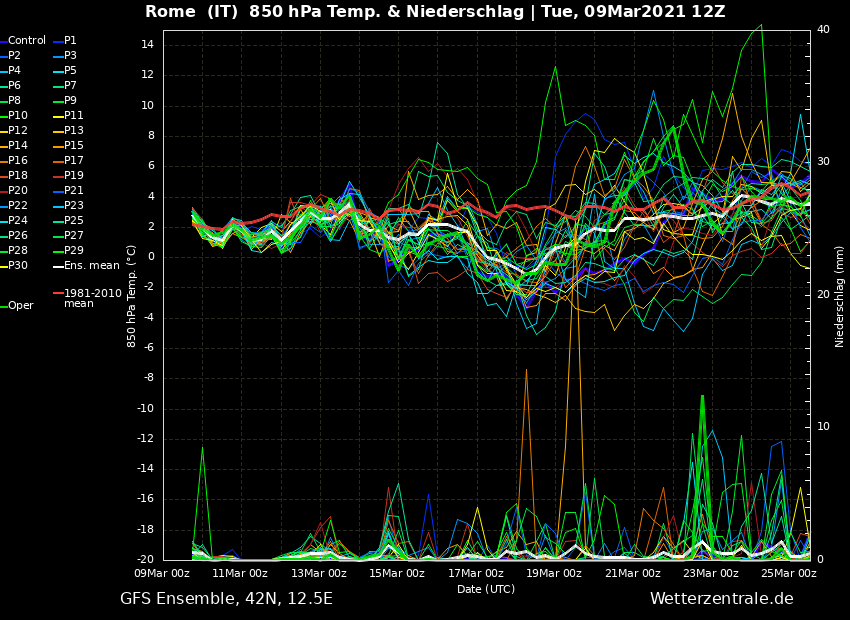Screen dimensions: 850x620
Task: Click the '-10' temperature tick label
Action: (145, 409)
